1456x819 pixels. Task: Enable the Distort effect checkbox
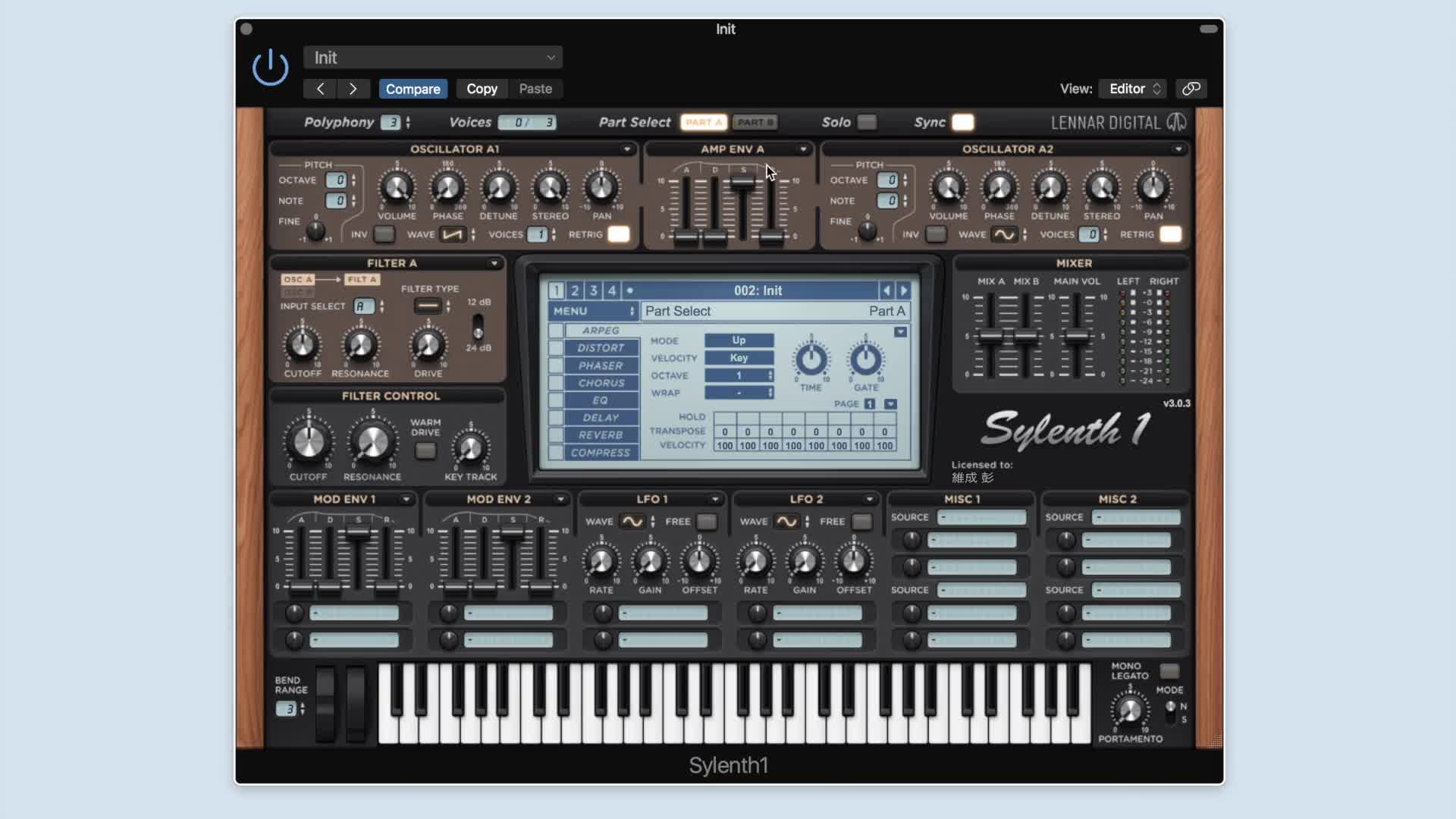click(556, 348)
